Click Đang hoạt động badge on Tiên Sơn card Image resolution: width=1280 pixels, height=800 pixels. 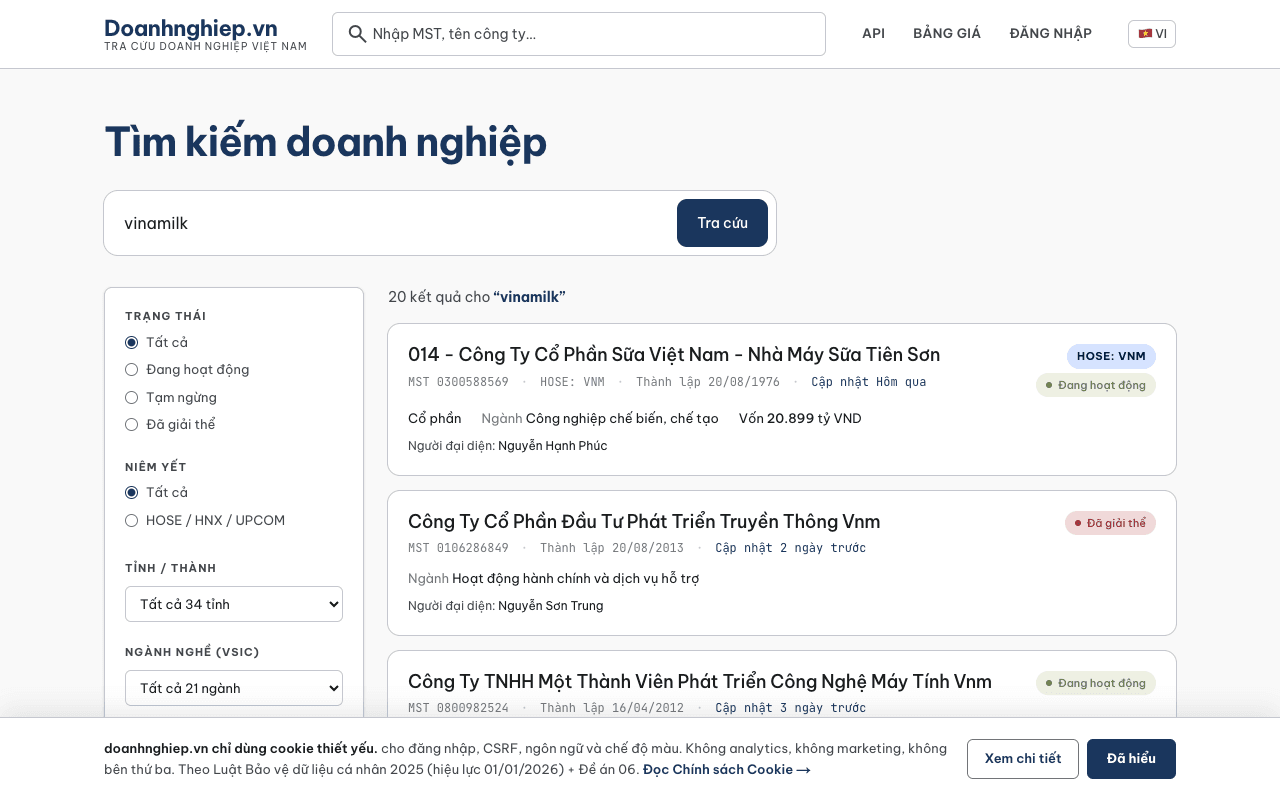1096,385
